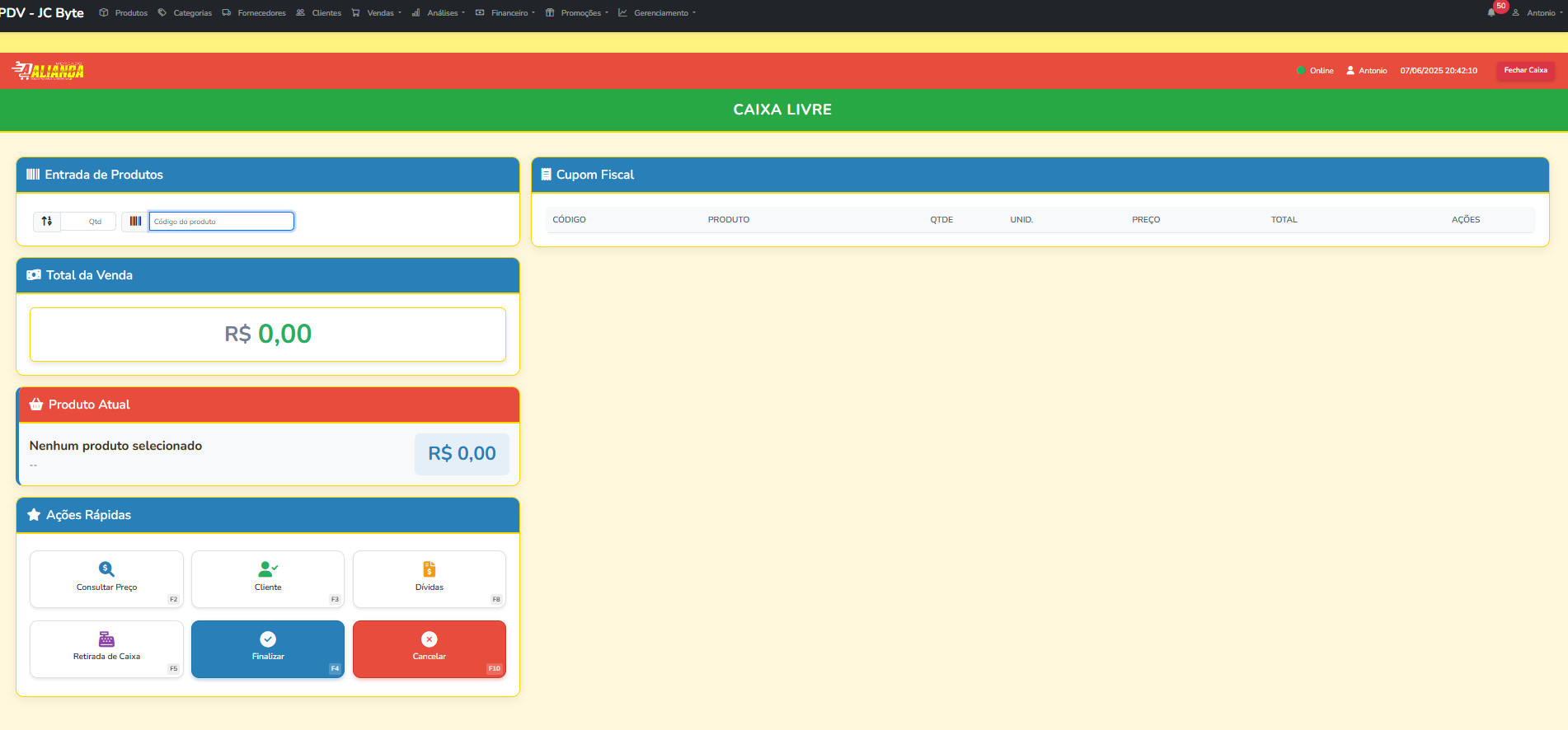Click the quantity sort arrows icon
Screen dimensions: 1568x730
pyautogui.click(x=47, y=221)
